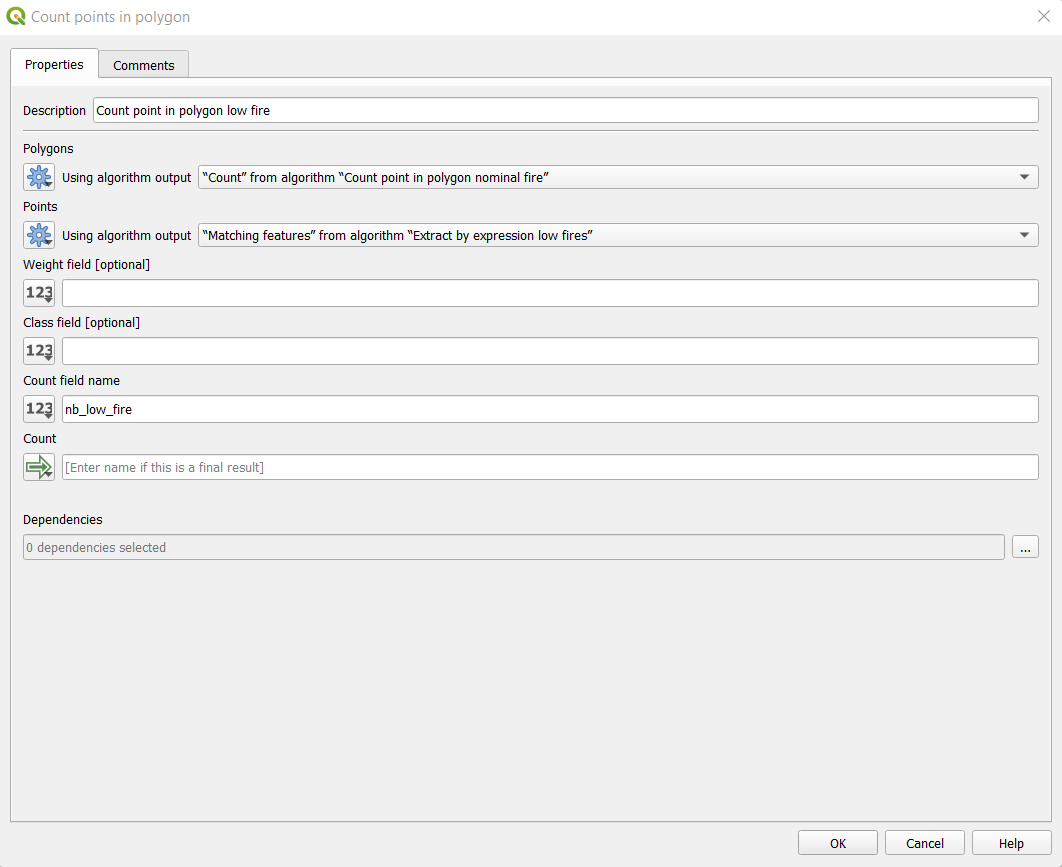This screenshot has height=867, width=1062.
Task: Open the Polygons algorithm output dropdown
Action: (x=618, y=178)
